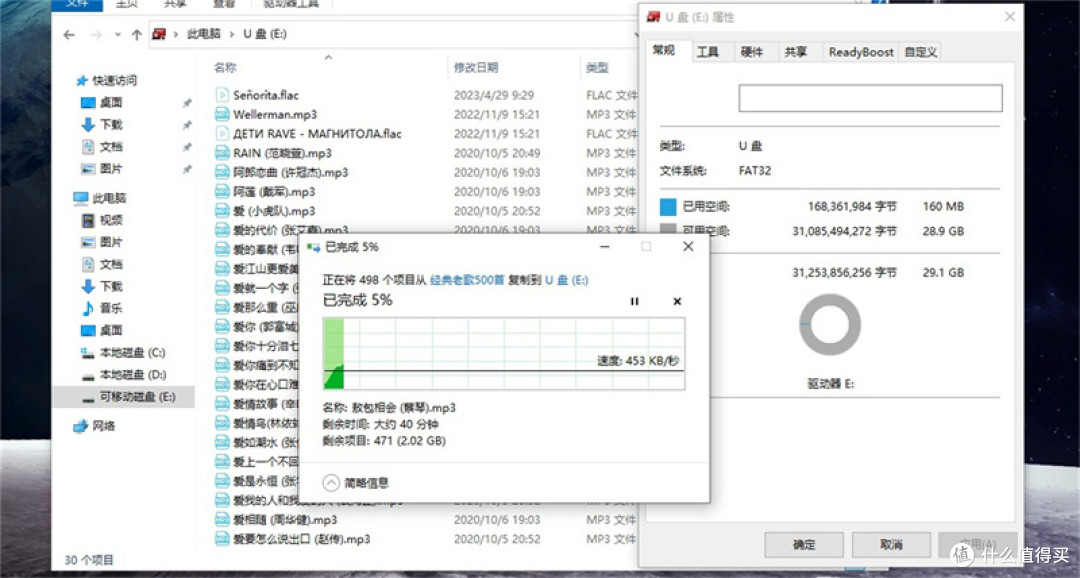Select 阿郎恋曲 (许冠杰).mp3 file
Screen dimensions: 1080x578
pos(291,172)
